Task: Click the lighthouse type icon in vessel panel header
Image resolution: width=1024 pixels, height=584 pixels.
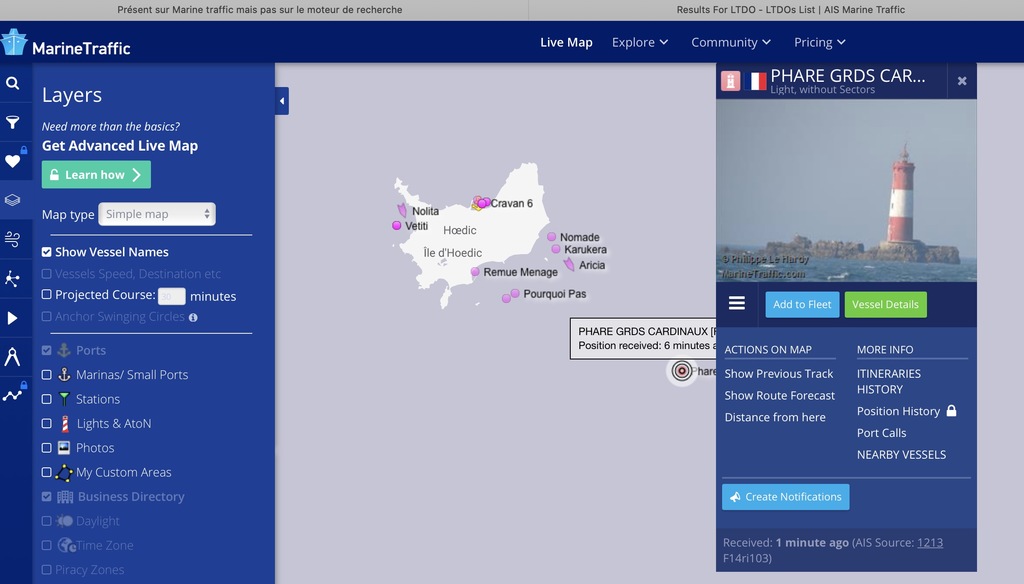Action: (x=730, y=81)
